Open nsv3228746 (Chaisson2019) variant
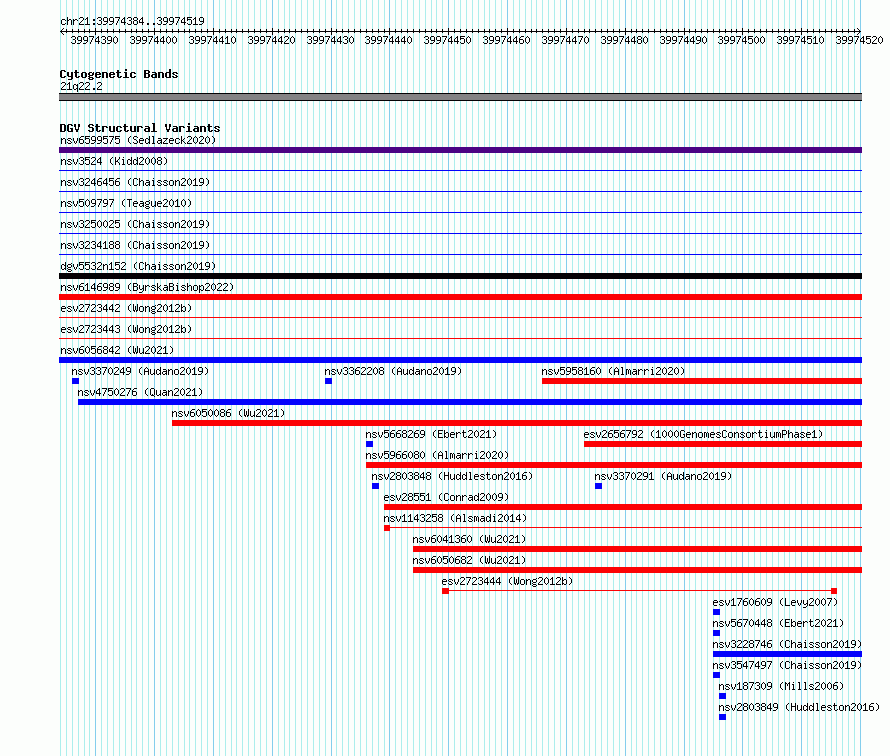The image size is (890, 756). [x=787, y=644]
